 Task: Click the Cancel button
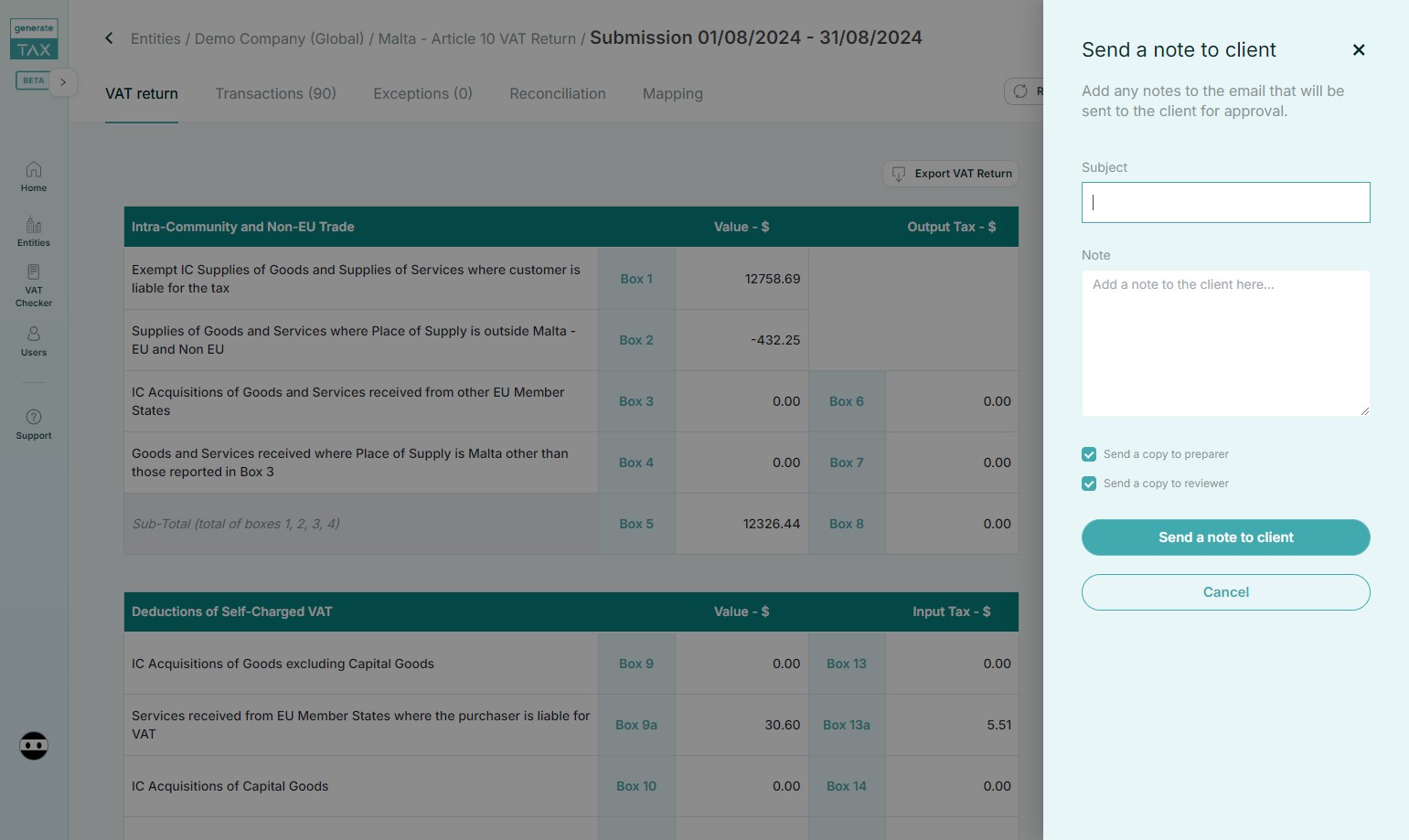[1225, 592]
